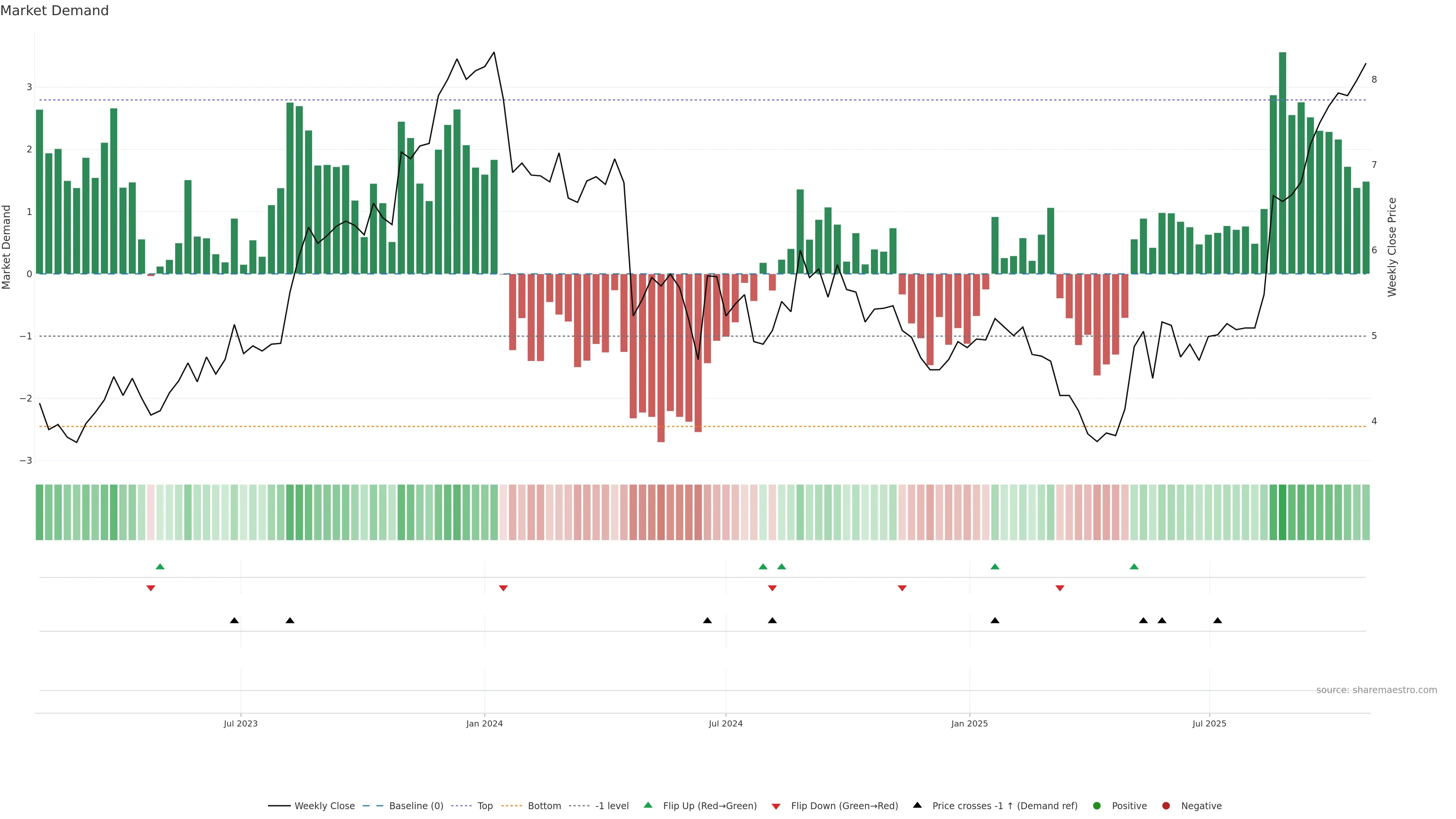The image size is (1456, 819).
Task: Click the first green flip-up marker in 2023
Action: [160, 566]
